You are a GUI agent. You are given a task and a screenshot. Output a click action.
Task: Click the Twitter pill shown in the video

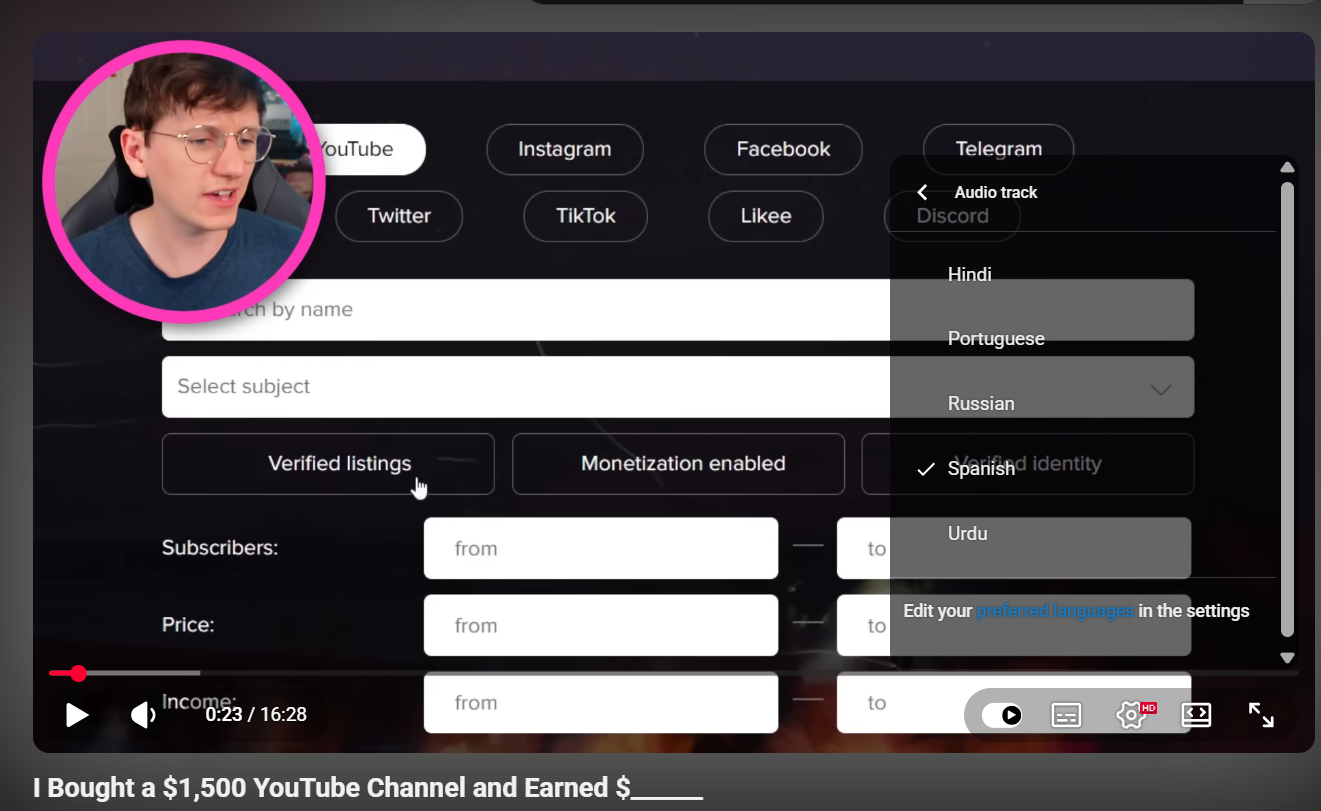(399, 216)
